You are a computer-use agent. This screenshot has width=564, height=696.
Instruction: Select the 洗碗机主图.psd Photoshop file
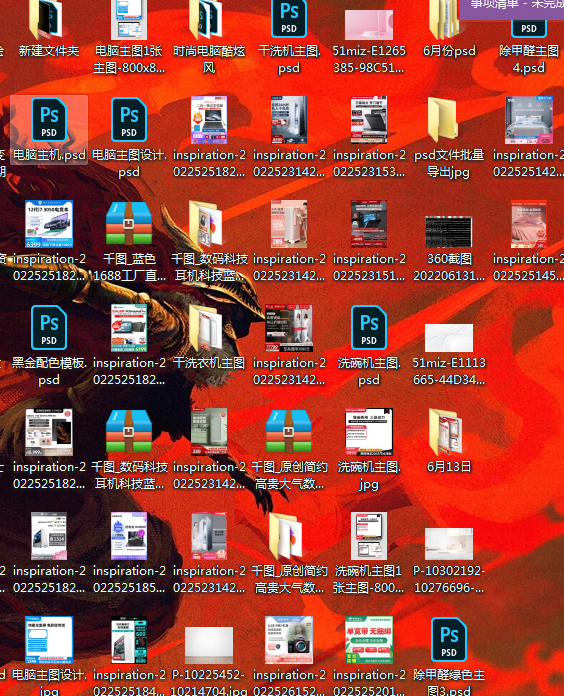(368, 328)
